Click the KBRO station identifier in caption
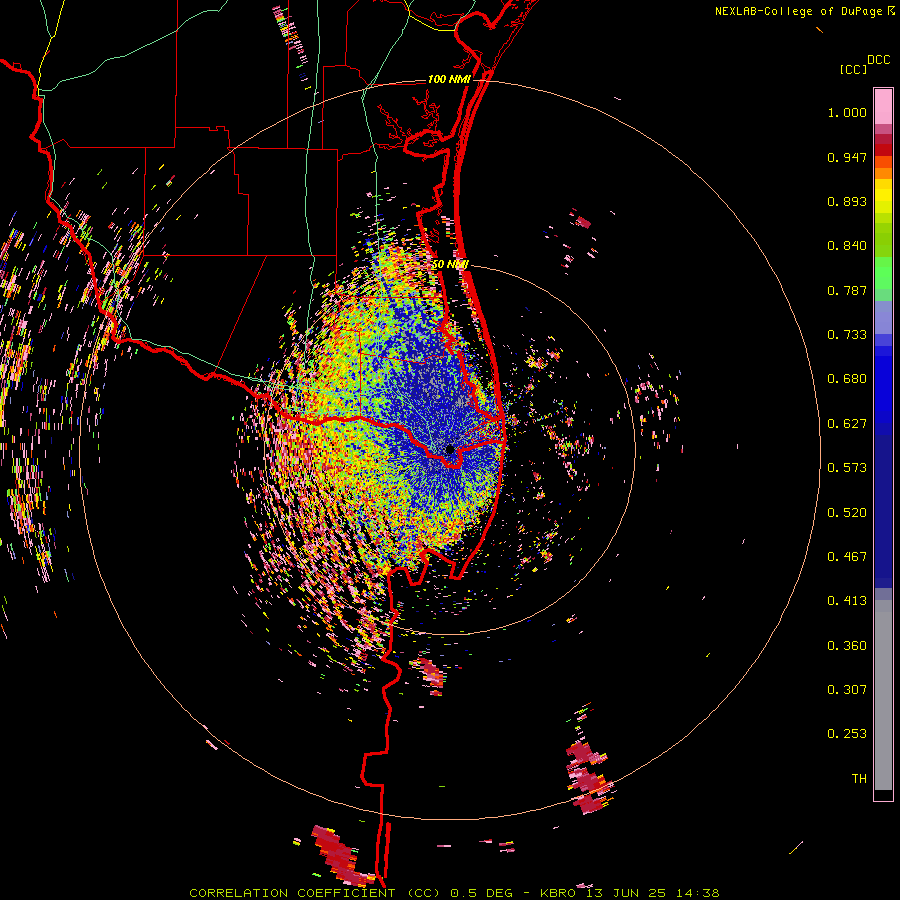Viewport: 900px width, 900px height. pyautogui.click(x=557, y=893)
